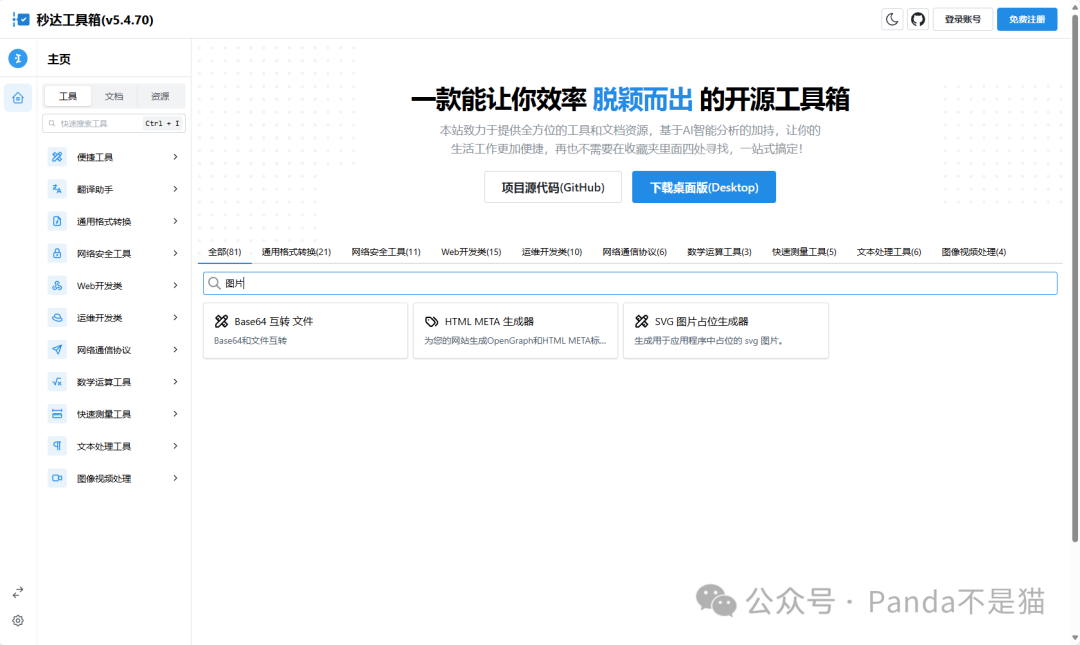This screenshot has height=645, width=1080.
Task: Click the page vertical scrollbar
Action: pos(1074,276)
